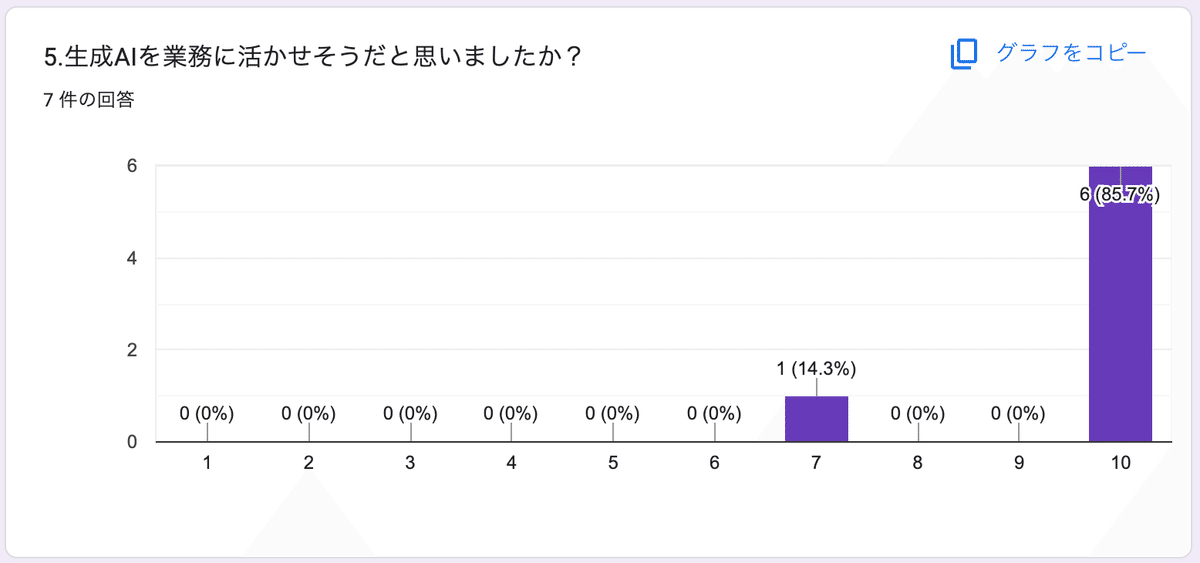The height and width of the screenshot is (563, 1200).
Task: Click y-axis label 2
Action: click(131, 350)
